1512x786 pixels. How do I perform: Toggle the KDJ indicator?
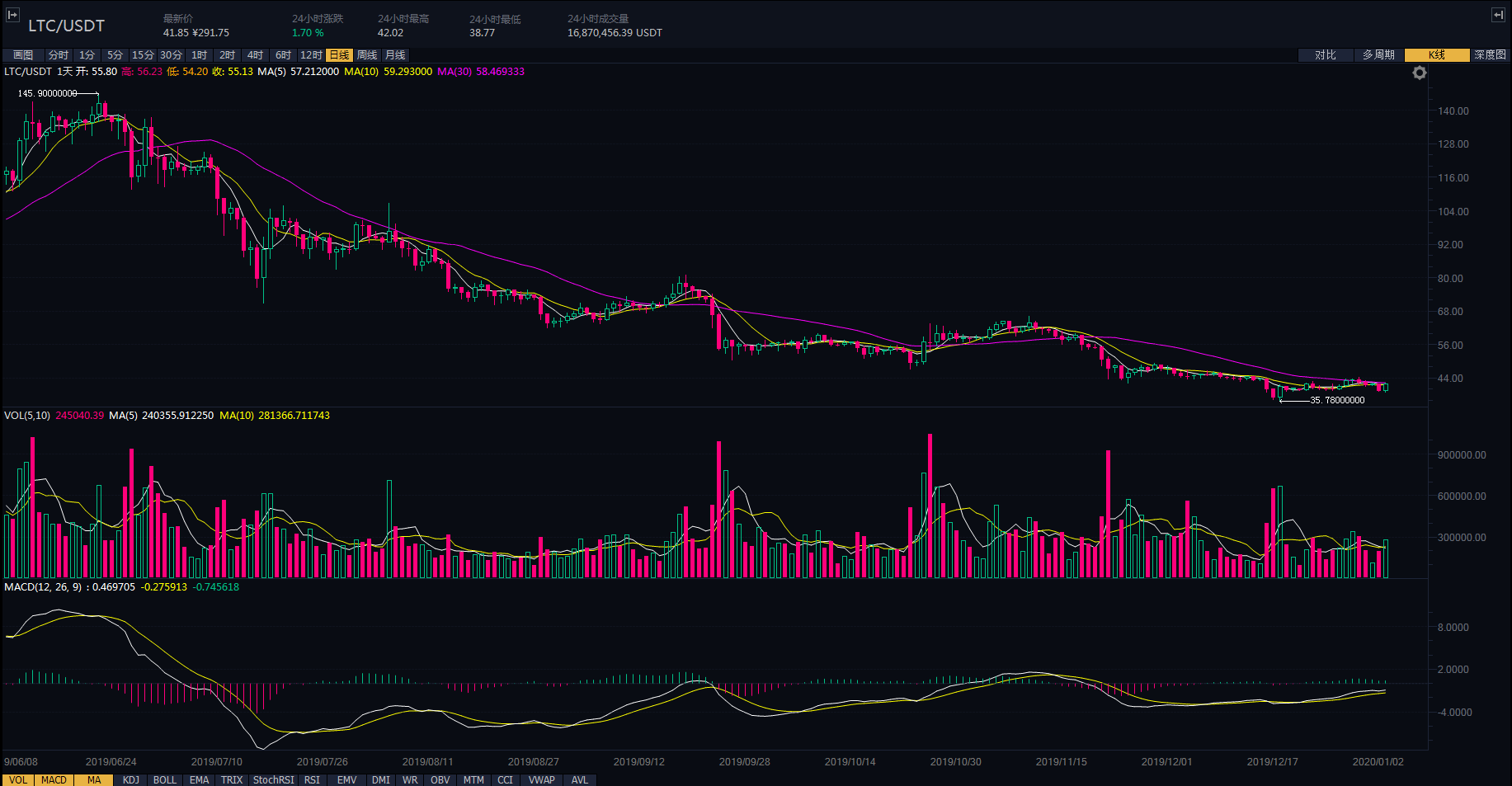tap(130, 780)
